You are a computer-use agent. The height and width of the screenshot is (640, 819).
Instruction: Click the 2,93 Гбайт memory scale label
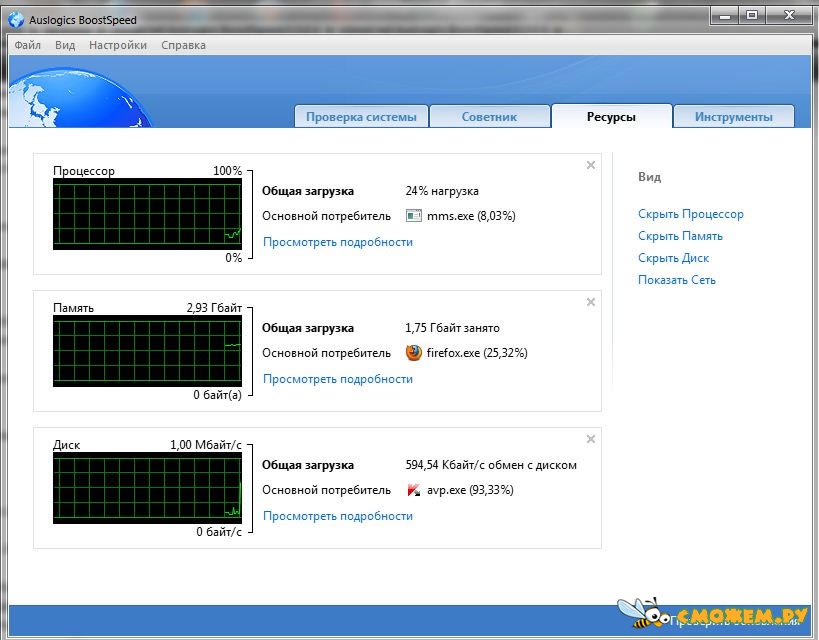point(214,308)
